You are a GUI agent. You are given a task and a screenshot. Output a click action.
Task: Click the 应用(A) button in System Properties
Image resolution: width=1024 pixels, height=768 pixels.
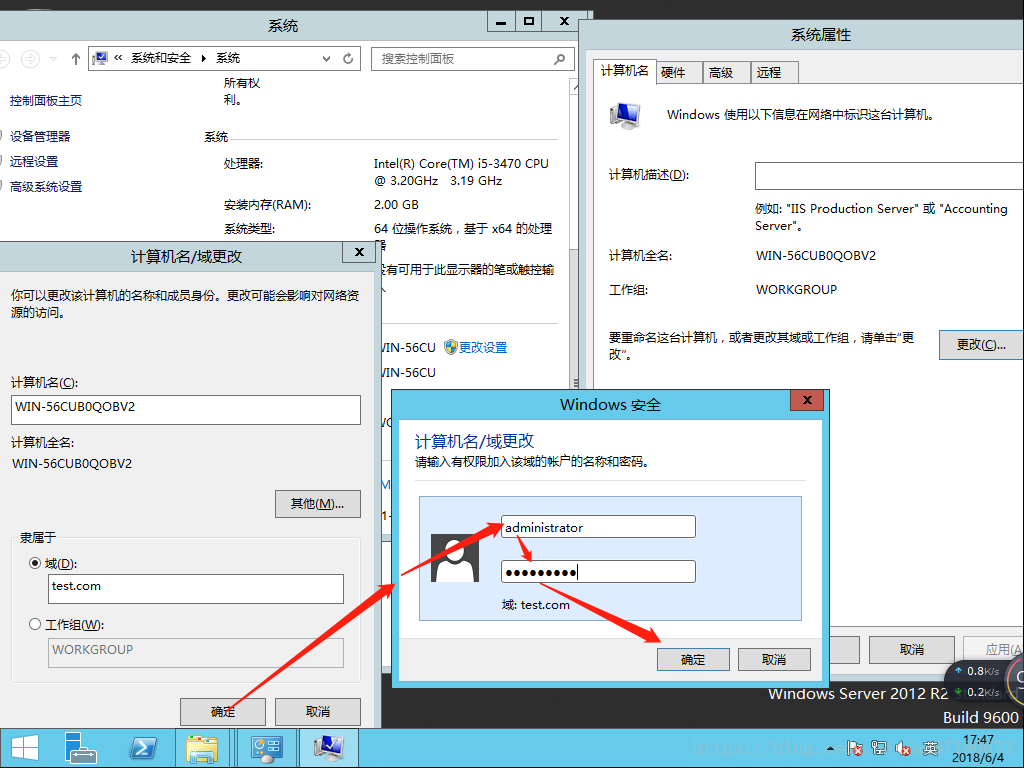995,650
